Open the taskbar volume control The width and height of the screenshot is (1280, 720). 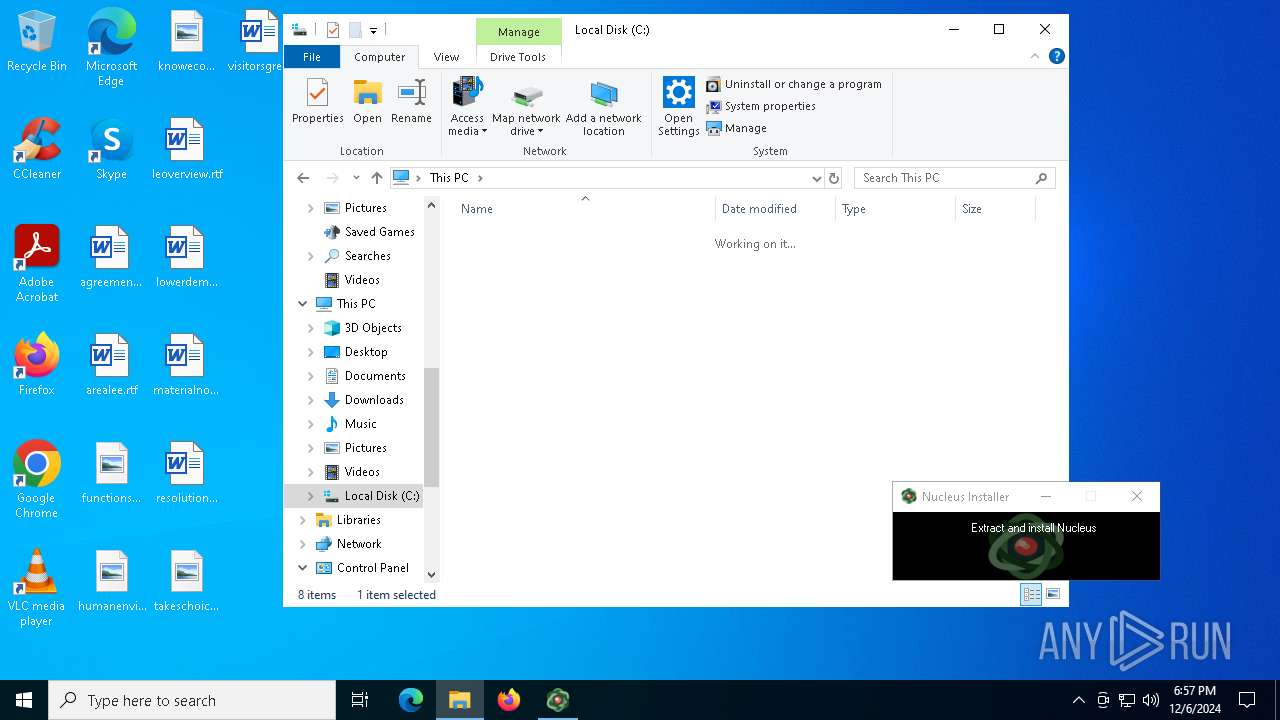coord(1151,700)
